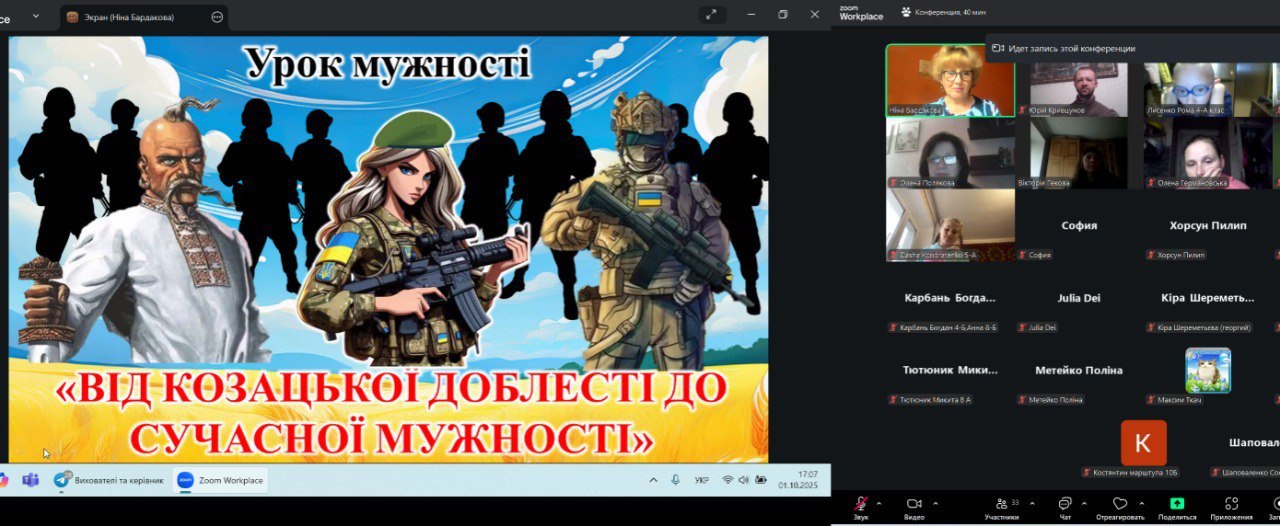
Task: Toggle the camera with the Видео button
Action: point(913,504)
